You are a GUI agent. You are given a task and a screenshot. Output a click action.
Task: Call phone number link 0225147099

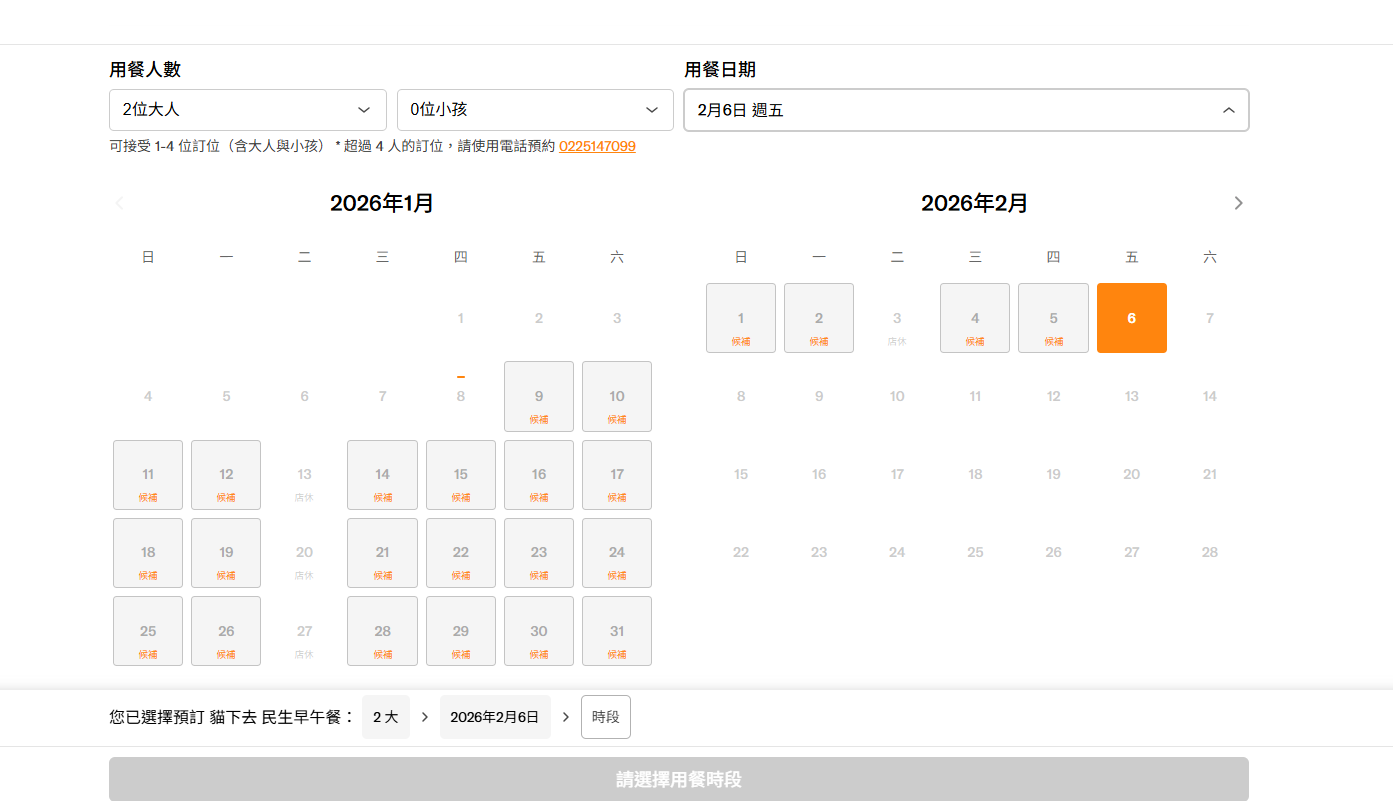(x=597, y=146)
